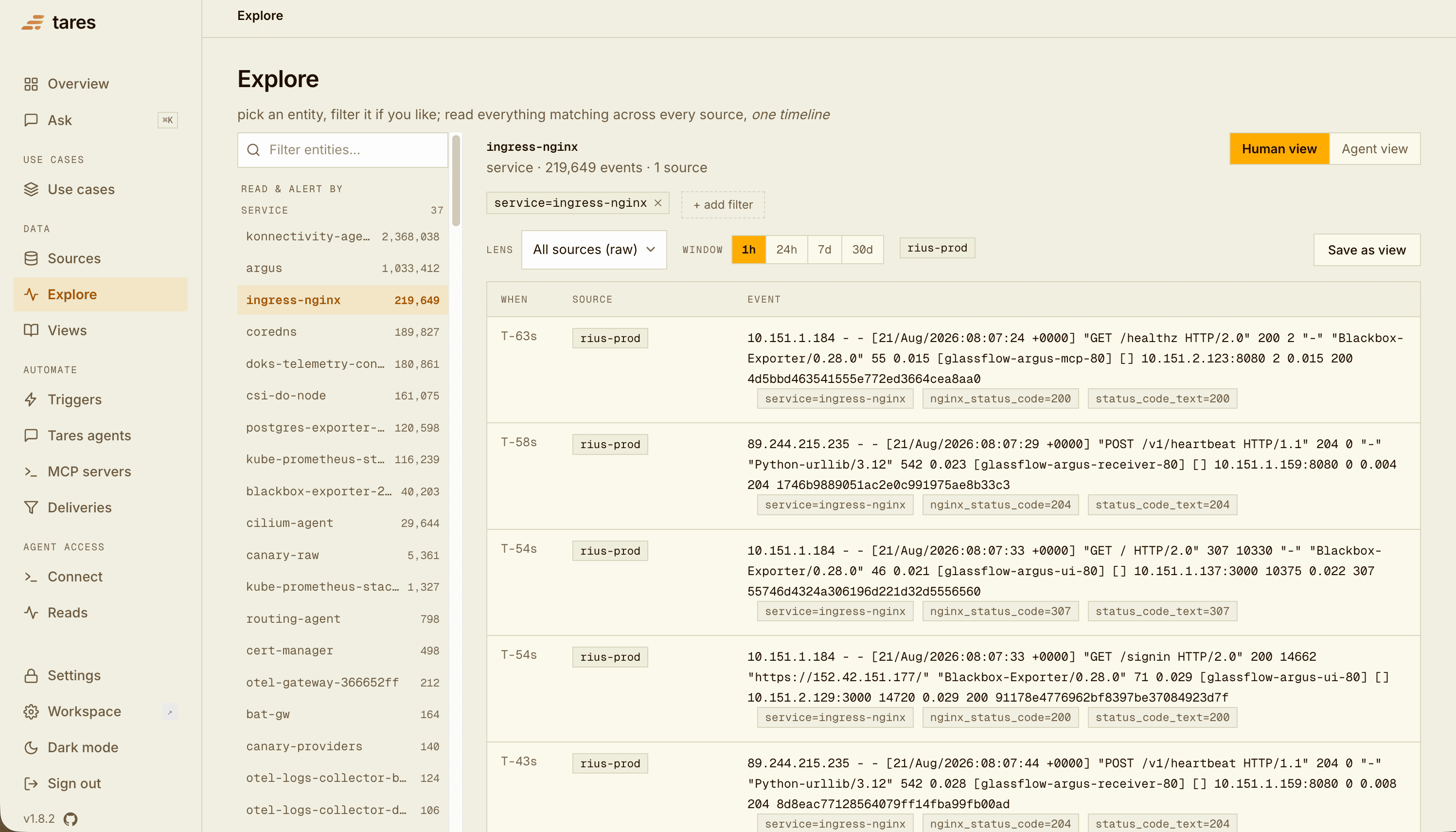
Task: Click the EVENT column header
Action: tap(764, 299)
